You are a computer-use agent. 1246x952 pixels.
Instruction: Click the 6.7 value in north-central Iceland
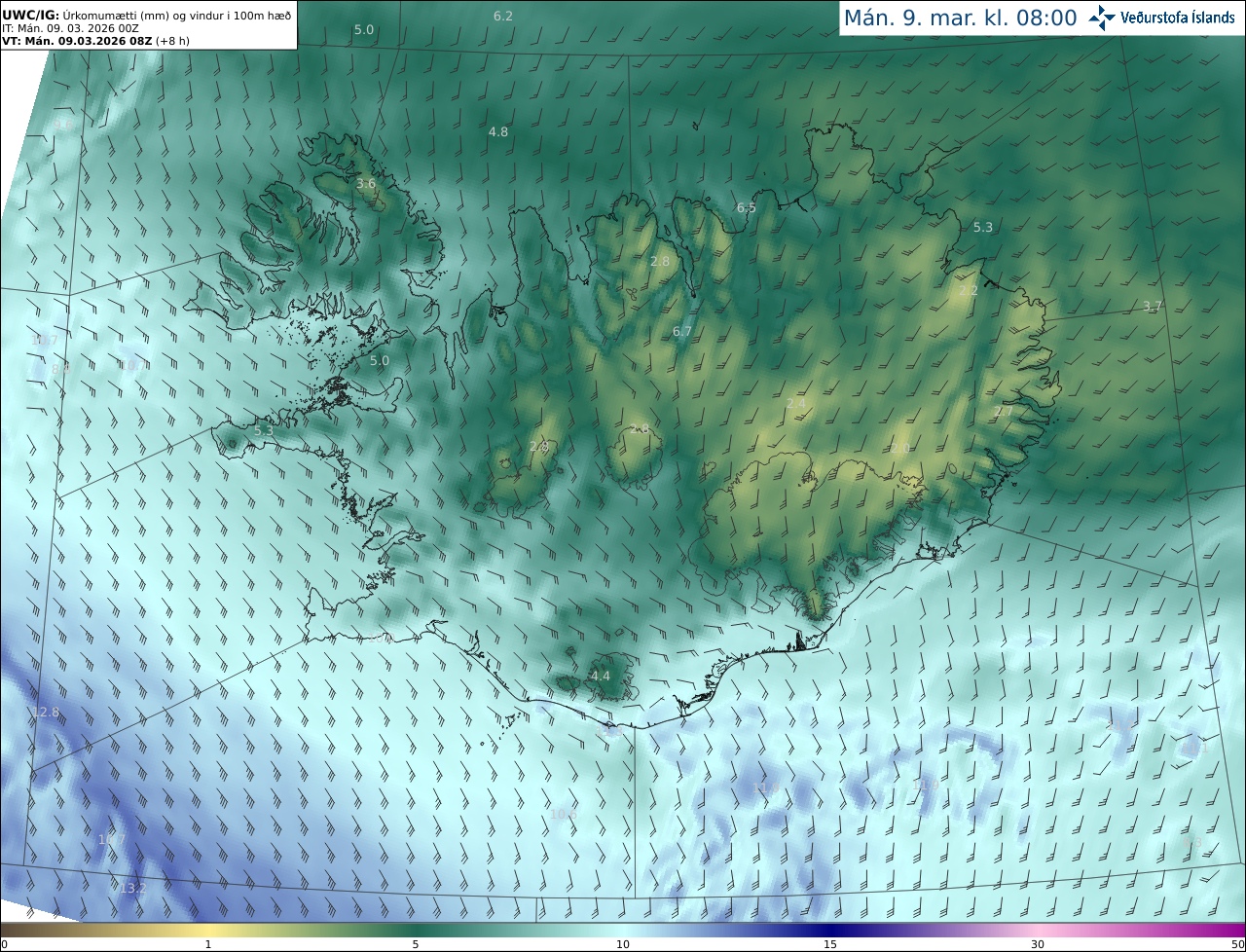(x=682, y=331)
